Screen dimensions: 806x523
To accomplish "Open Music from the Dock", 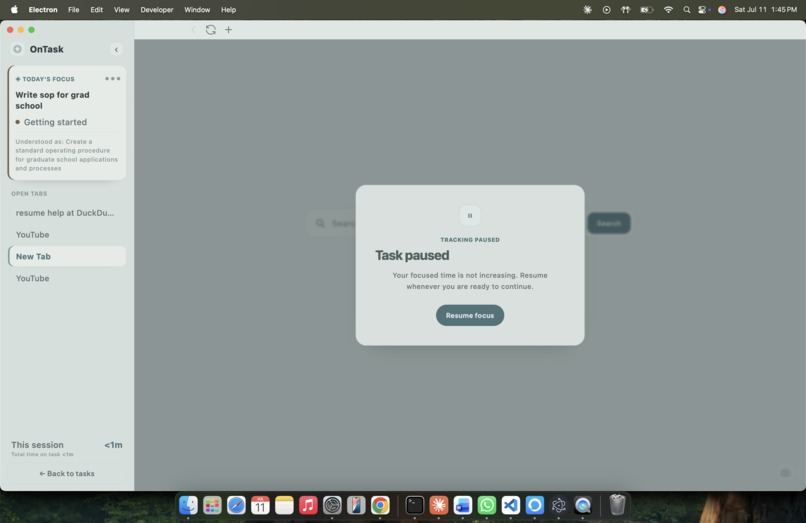I will pos(308,506).
